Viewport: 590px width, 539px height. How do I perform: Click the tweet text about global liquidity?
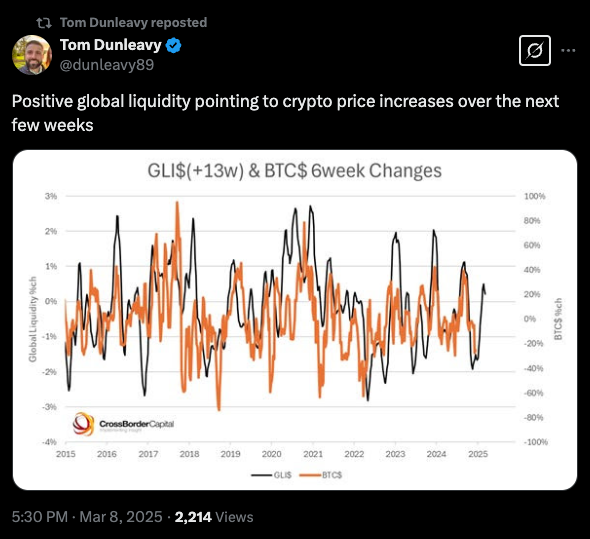(285, 113)
